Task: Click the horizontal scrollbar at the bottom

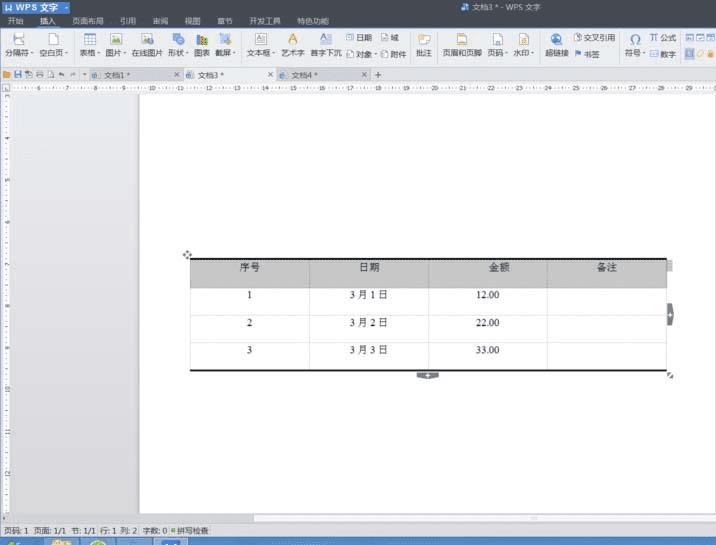Action: click(484, 518)
